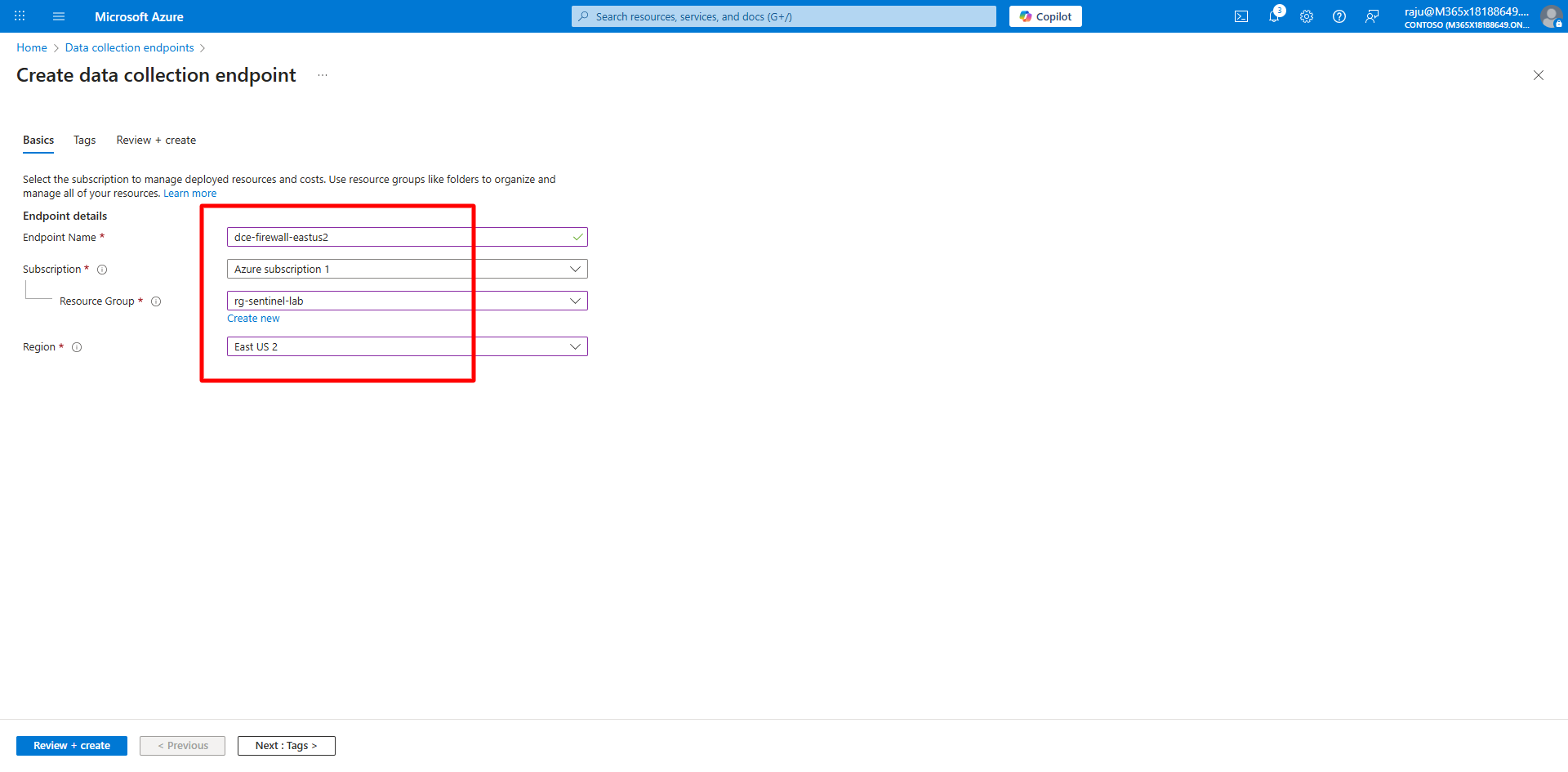Open the Learn more link
Screen dimensions: 1568x772
[190, 194]
